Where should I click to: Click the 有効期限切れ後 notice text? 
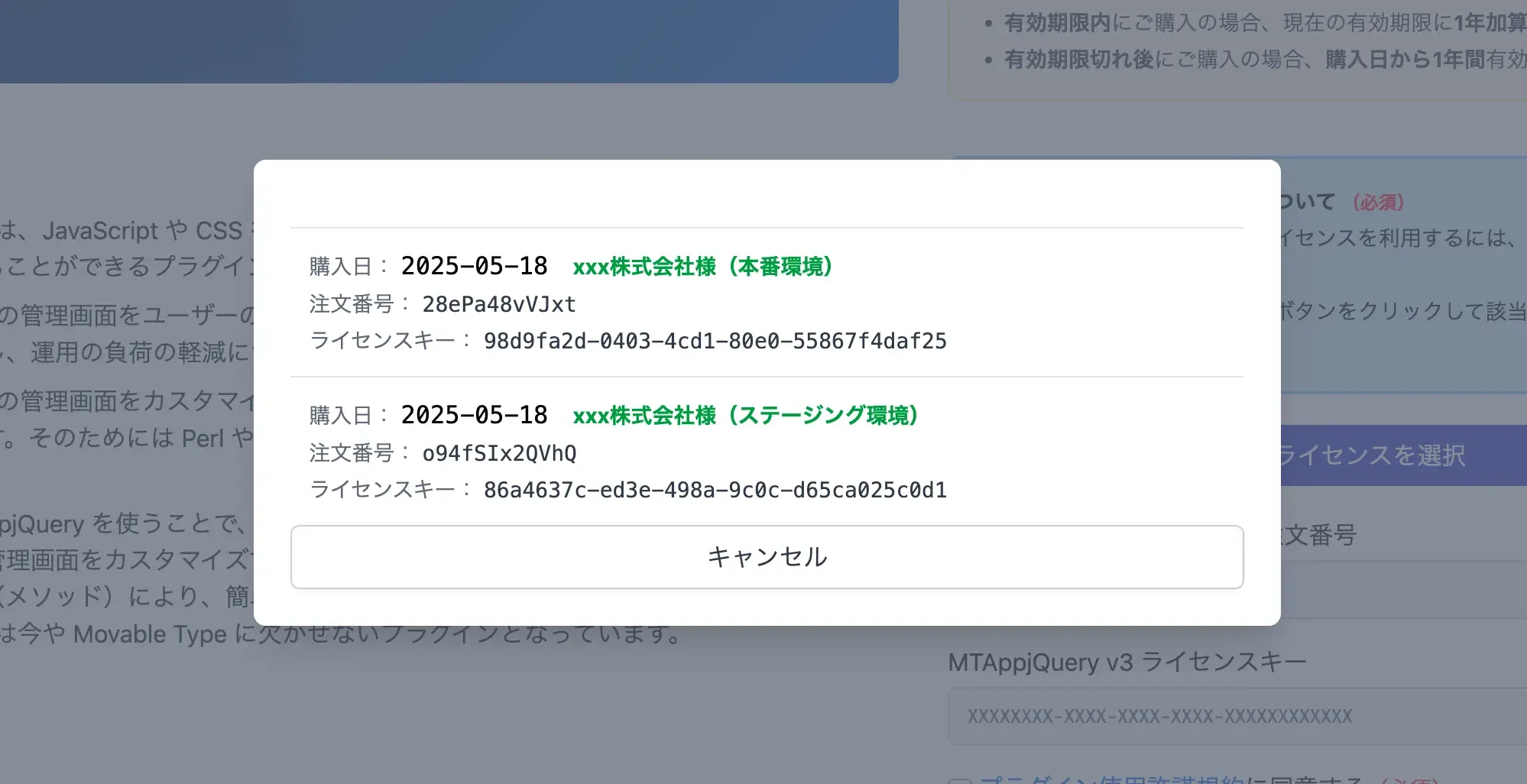(1078, 60)
